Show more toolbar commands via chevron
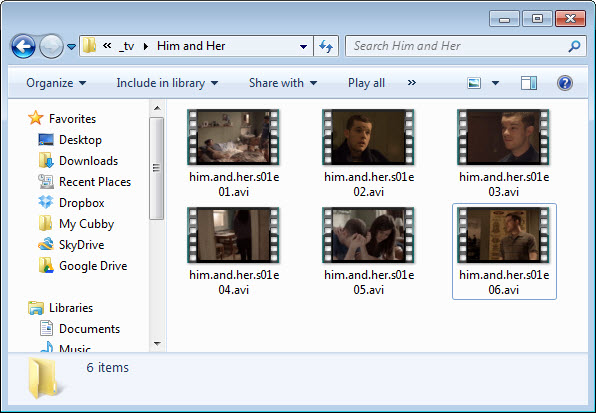Viewport: 596px width, 413px height. [x=412, y=82]
